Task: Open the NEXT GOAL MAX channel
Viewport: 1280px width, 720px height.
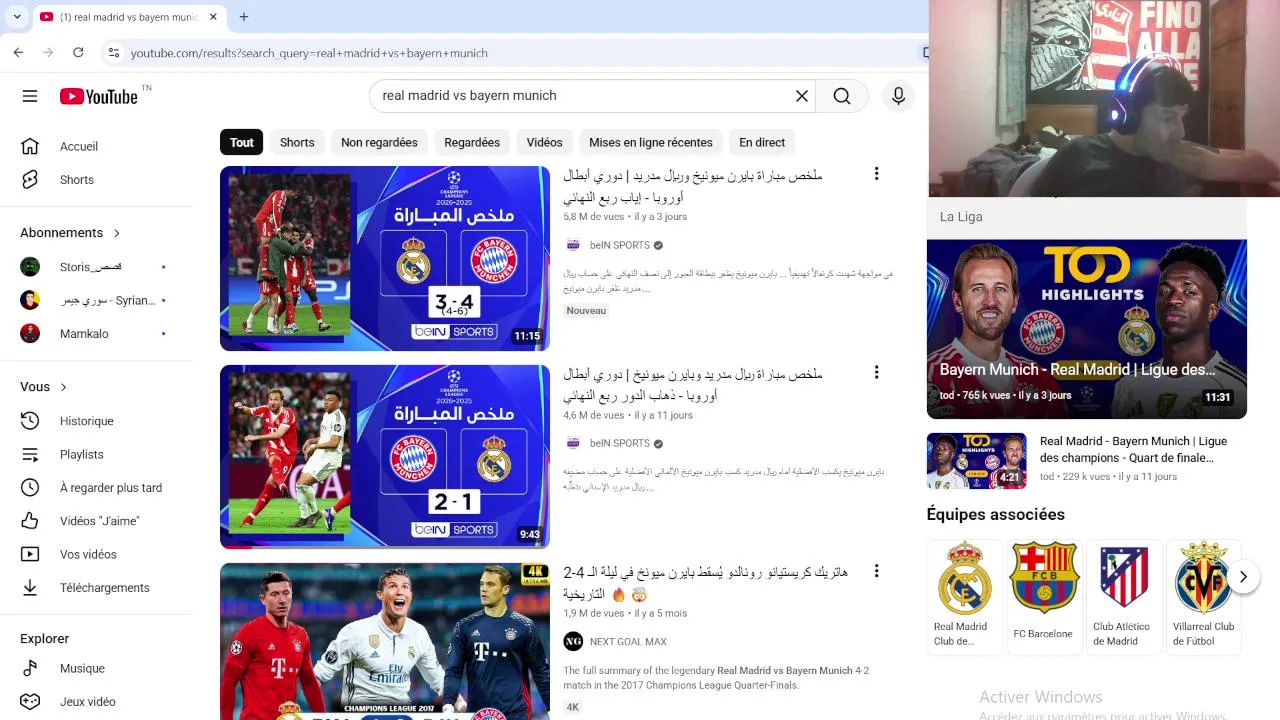Action: (628, 642)
